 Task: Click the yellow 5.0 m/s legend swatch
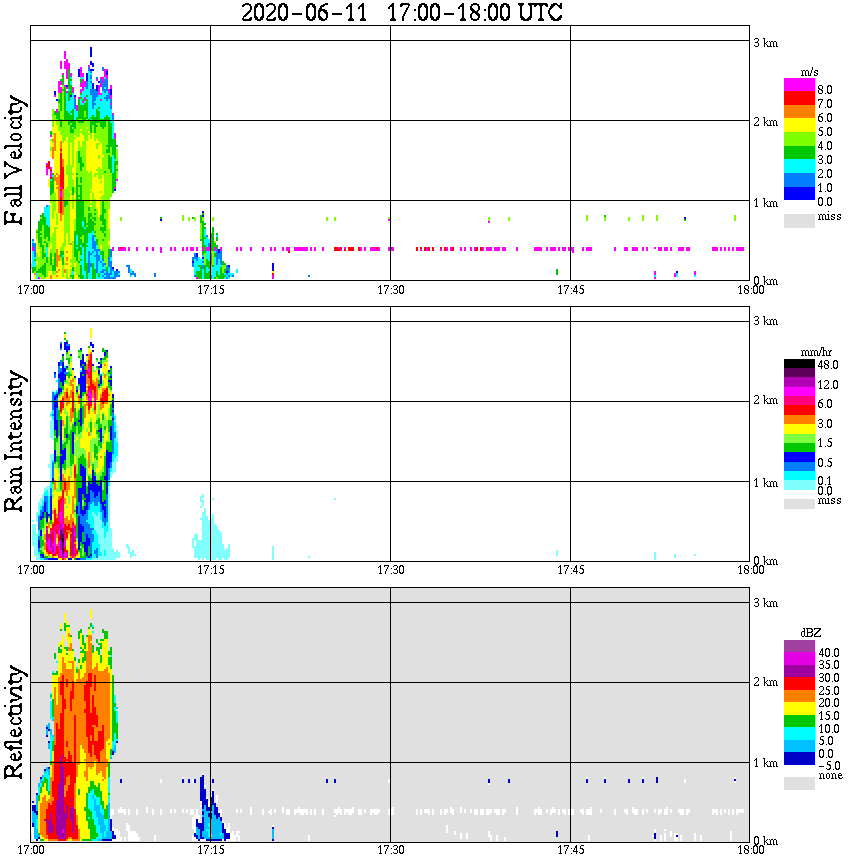(x=799, y=126)
